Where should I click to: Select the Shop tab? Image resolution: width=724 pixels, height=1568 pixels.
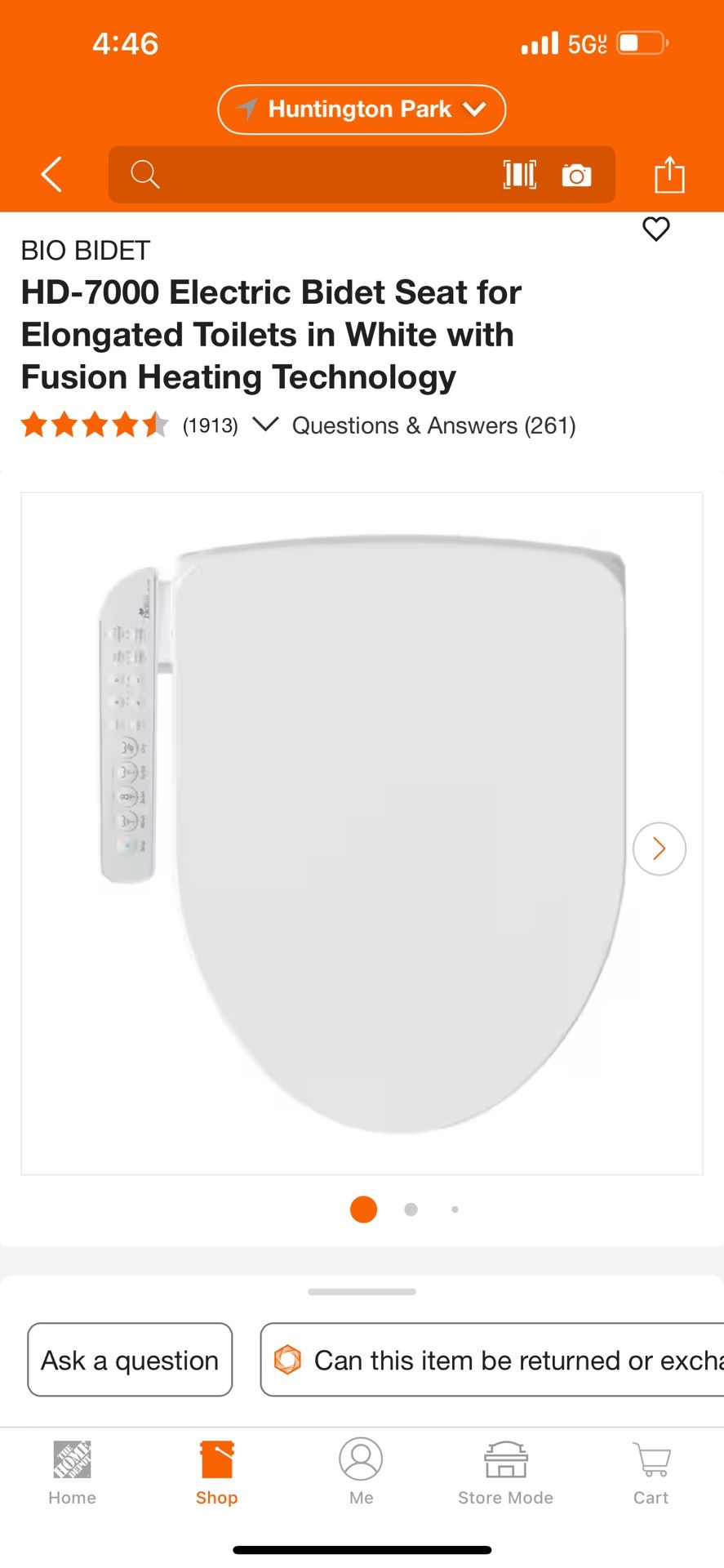click(x=217, y=1474)
